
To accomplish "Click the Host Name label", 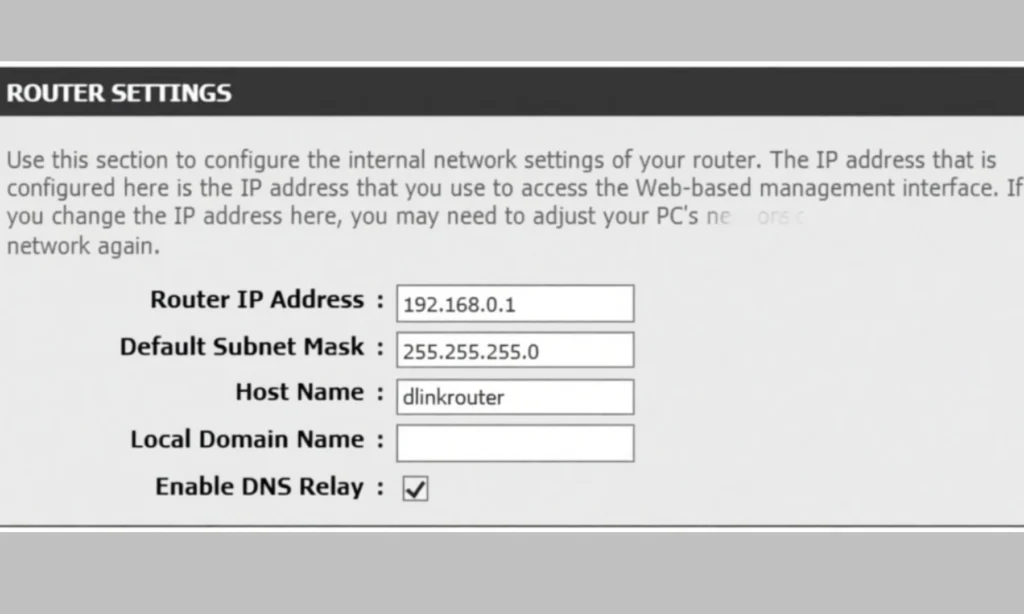I will click(300, 392).
